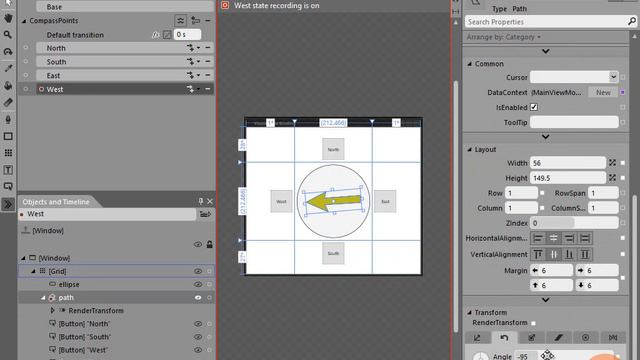The image size is (640, 360).
Task: Set HorizontalAlignment to Left
Action: (538, 238)
